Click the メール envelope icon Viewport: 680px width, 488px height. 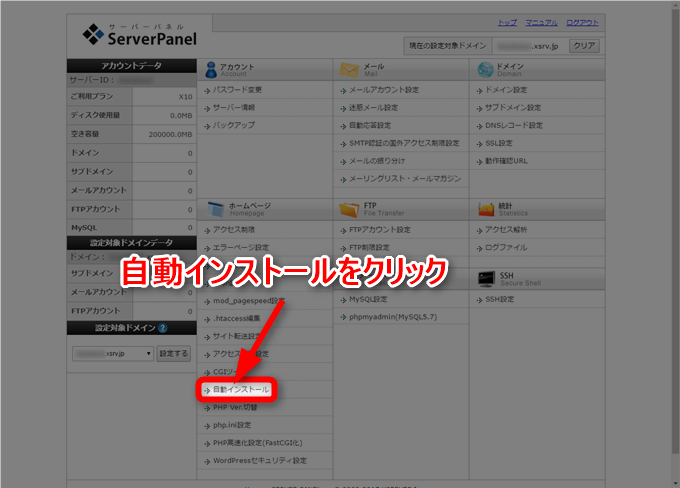349,70
